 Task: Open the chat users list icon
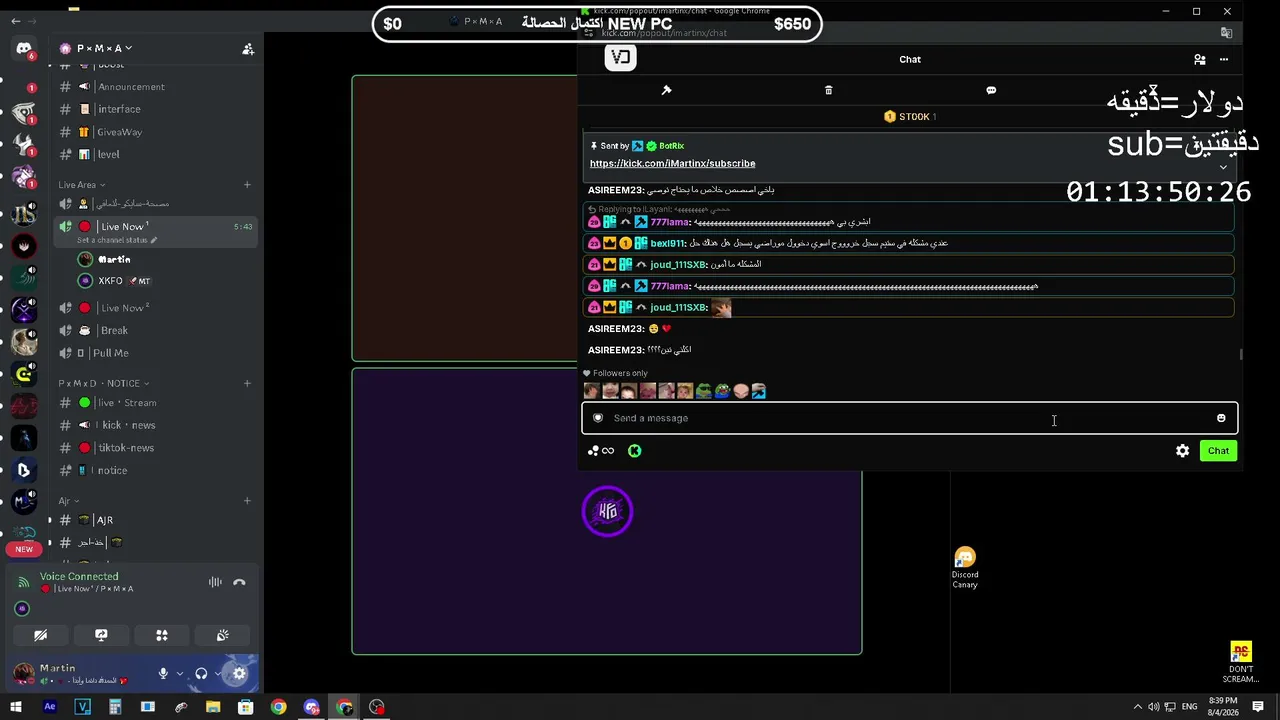coord(1200,59)
